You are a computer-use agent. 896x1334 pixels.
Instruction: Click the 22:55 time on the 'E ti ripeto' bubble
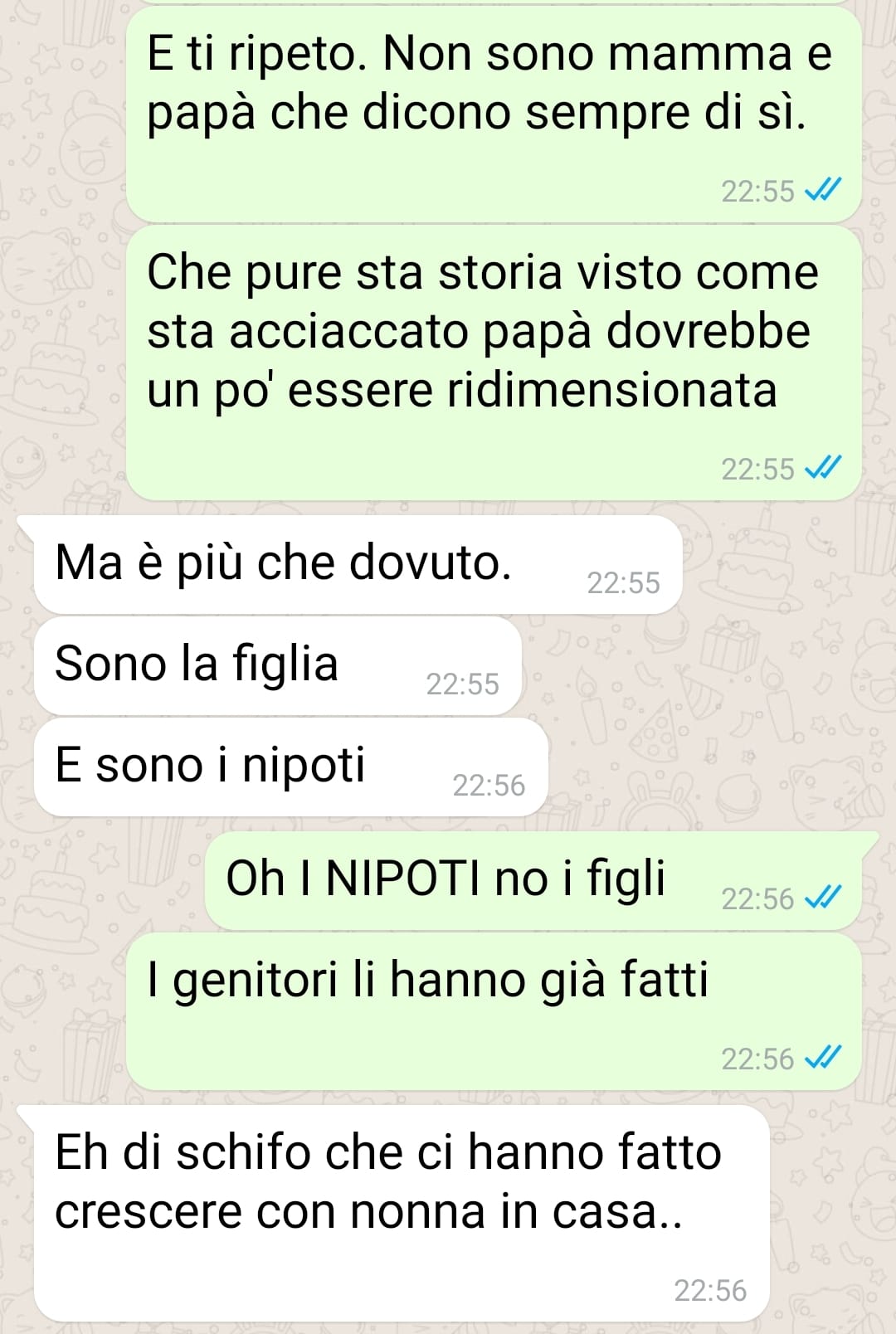point(757,192)
